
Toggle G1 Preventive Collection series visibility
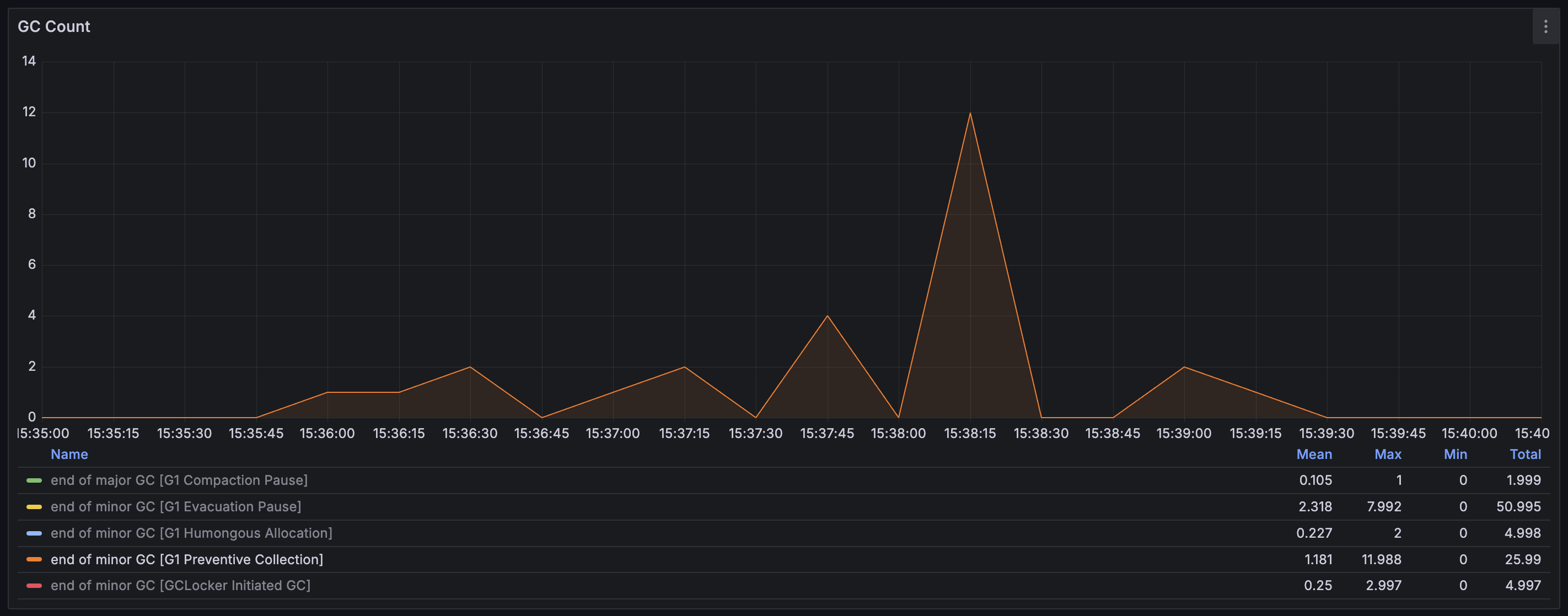[x=187, y=559]
